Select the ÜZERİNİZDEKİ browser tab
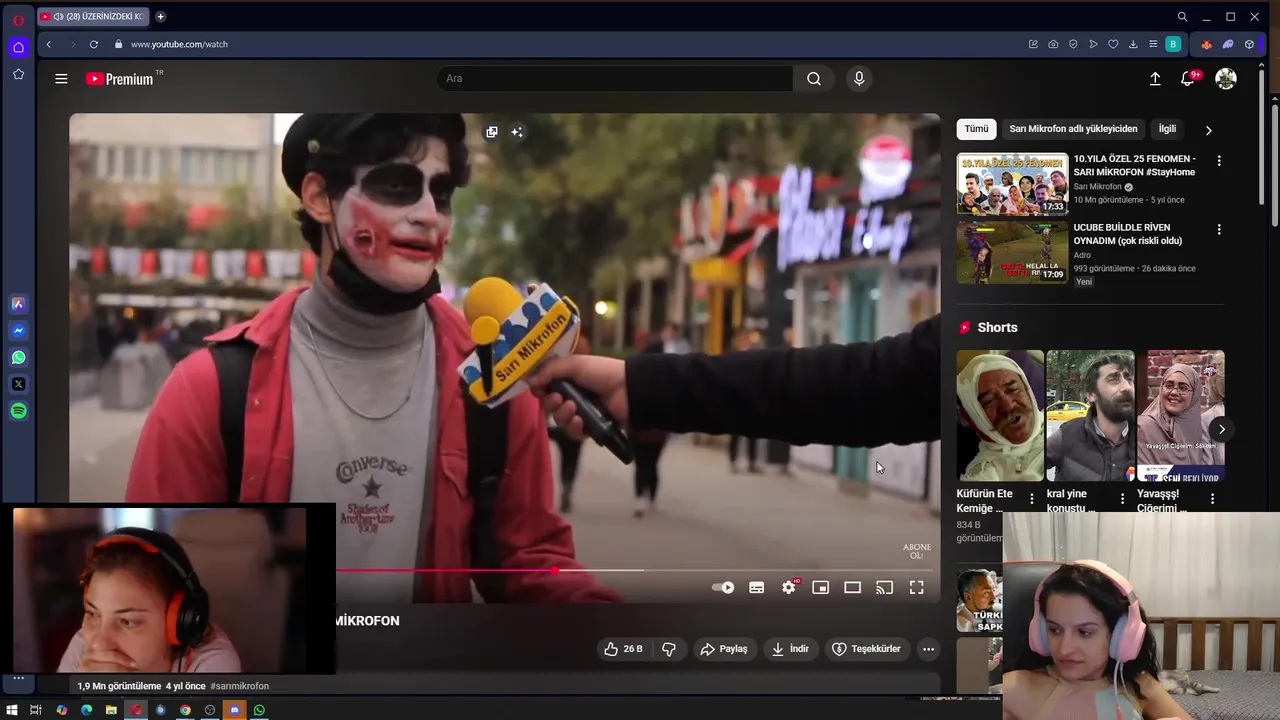Screen dimensions: 1280x720 tap(95, 16)
